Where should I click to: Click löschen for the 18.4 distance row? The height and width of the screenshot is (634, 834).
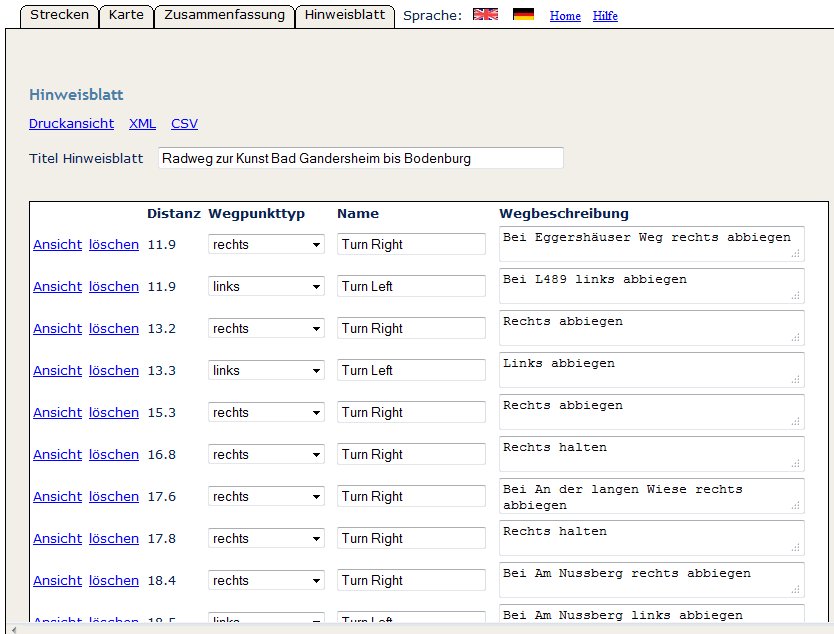(x=113, y=581)
